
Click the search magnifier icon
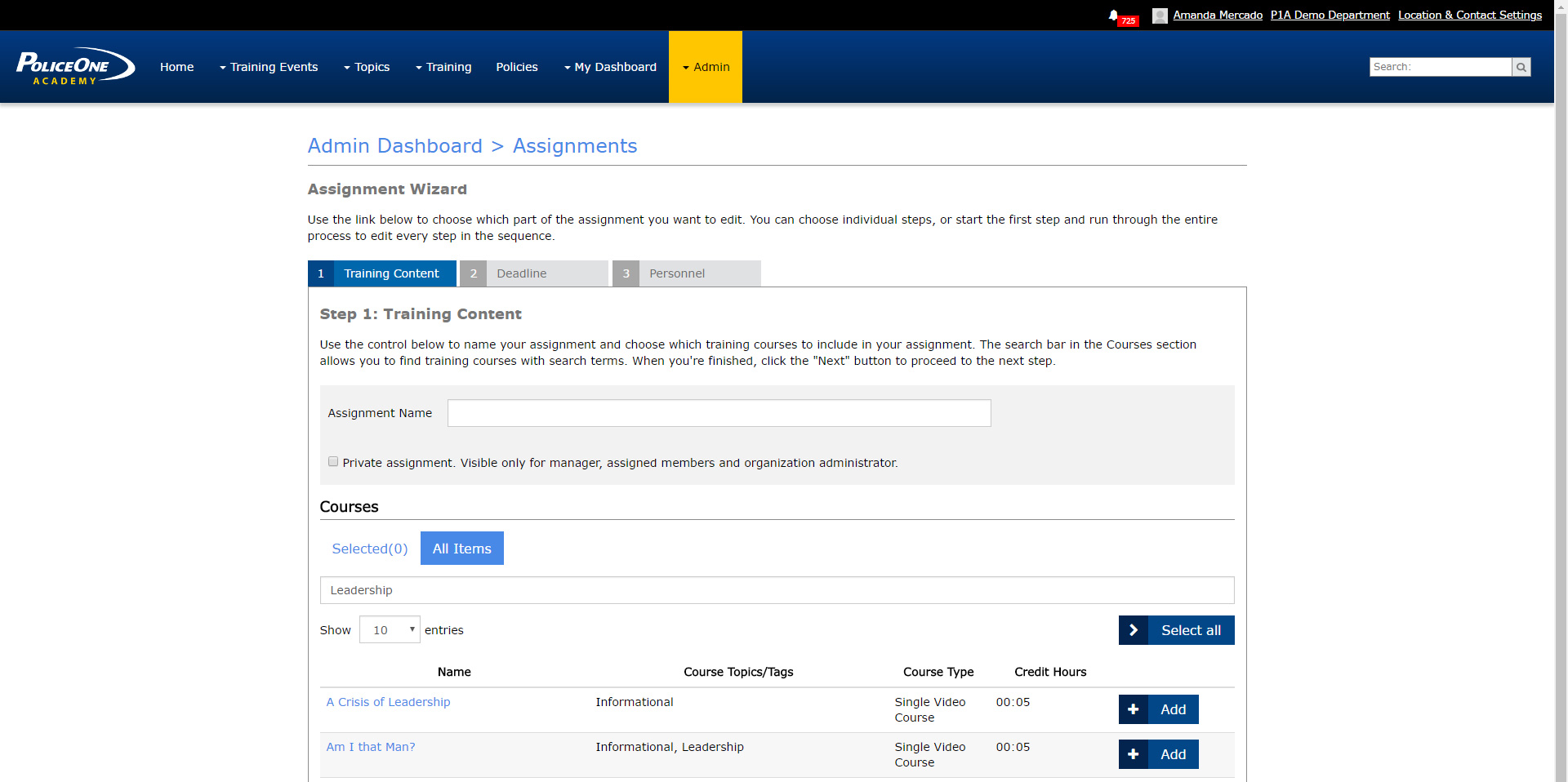coord(1521,67)
